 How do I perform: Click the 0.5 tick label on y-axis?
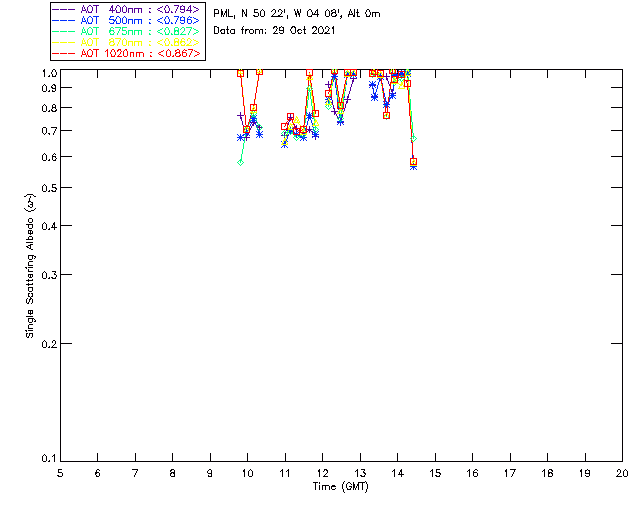tap(47, 188)
